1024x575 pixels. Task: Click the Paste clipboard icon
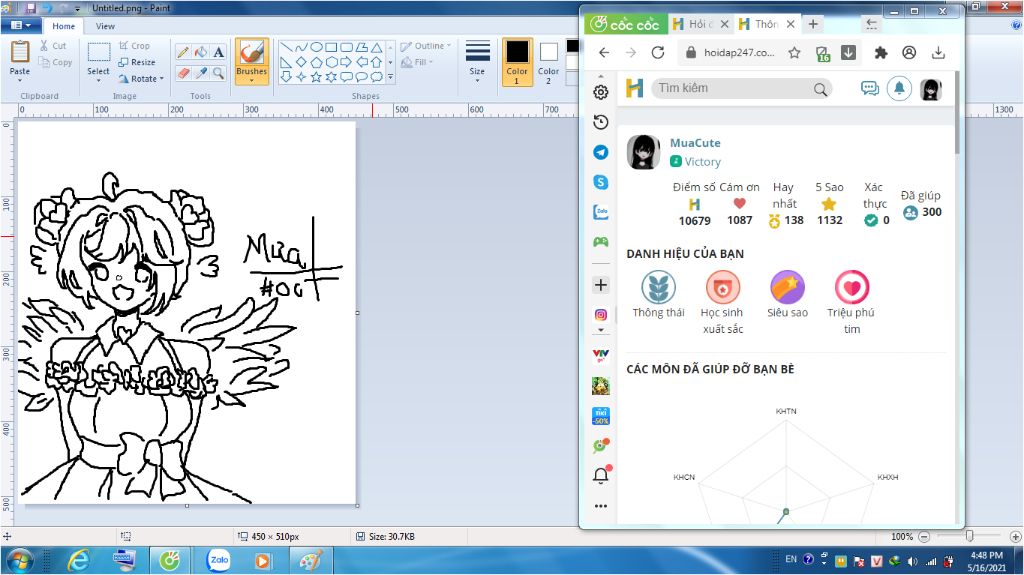(20, 52)
